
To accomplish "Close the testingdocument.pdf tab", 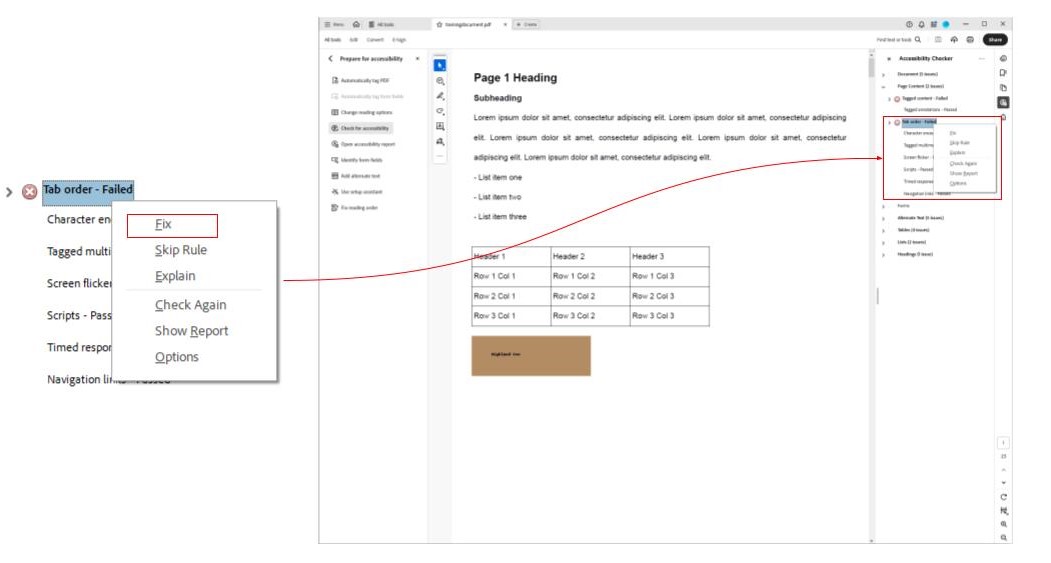I will click(505, 24).
